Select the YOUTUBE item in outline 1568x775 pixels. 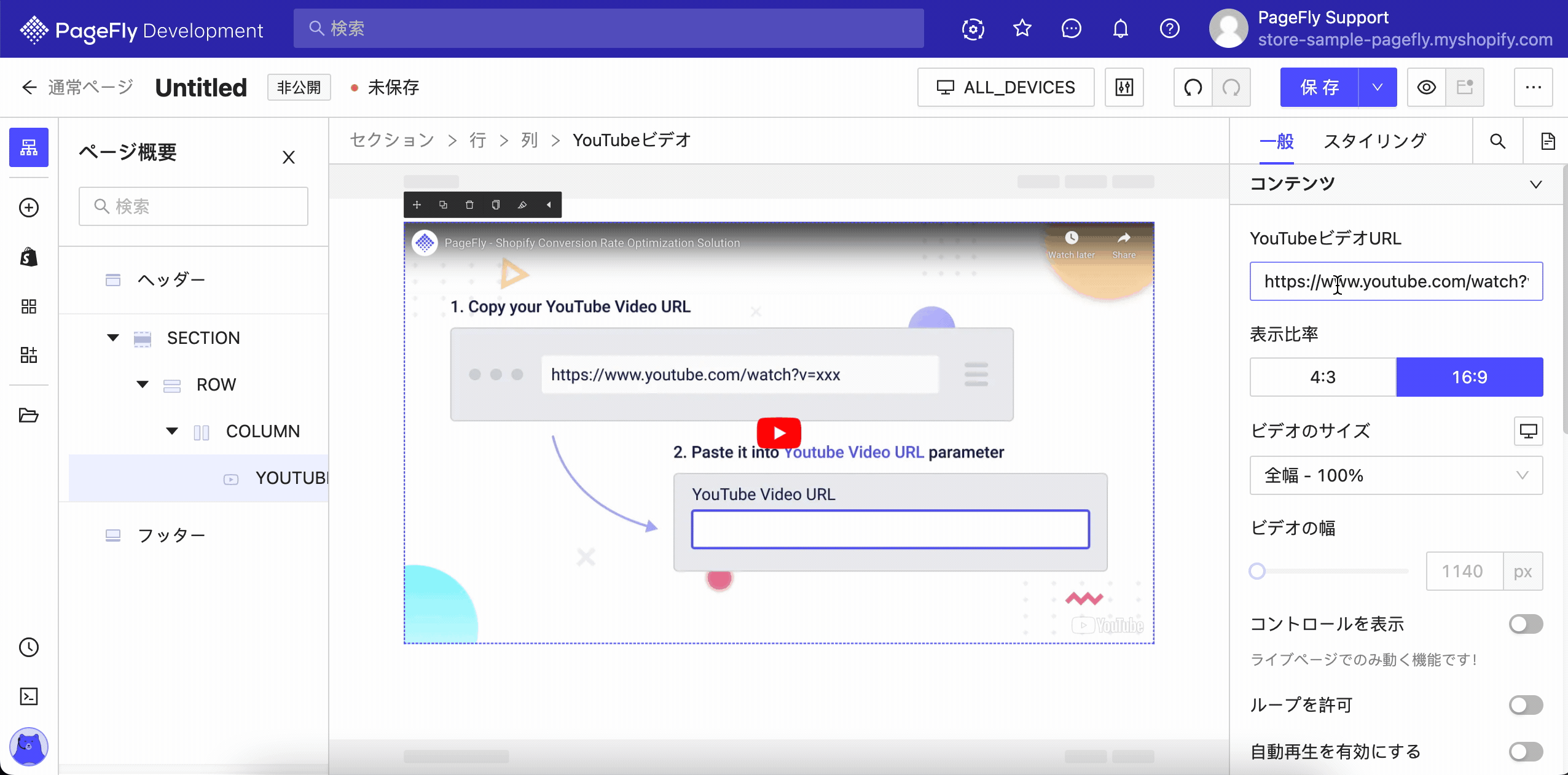pyautogui.click(x=198, y=478)
